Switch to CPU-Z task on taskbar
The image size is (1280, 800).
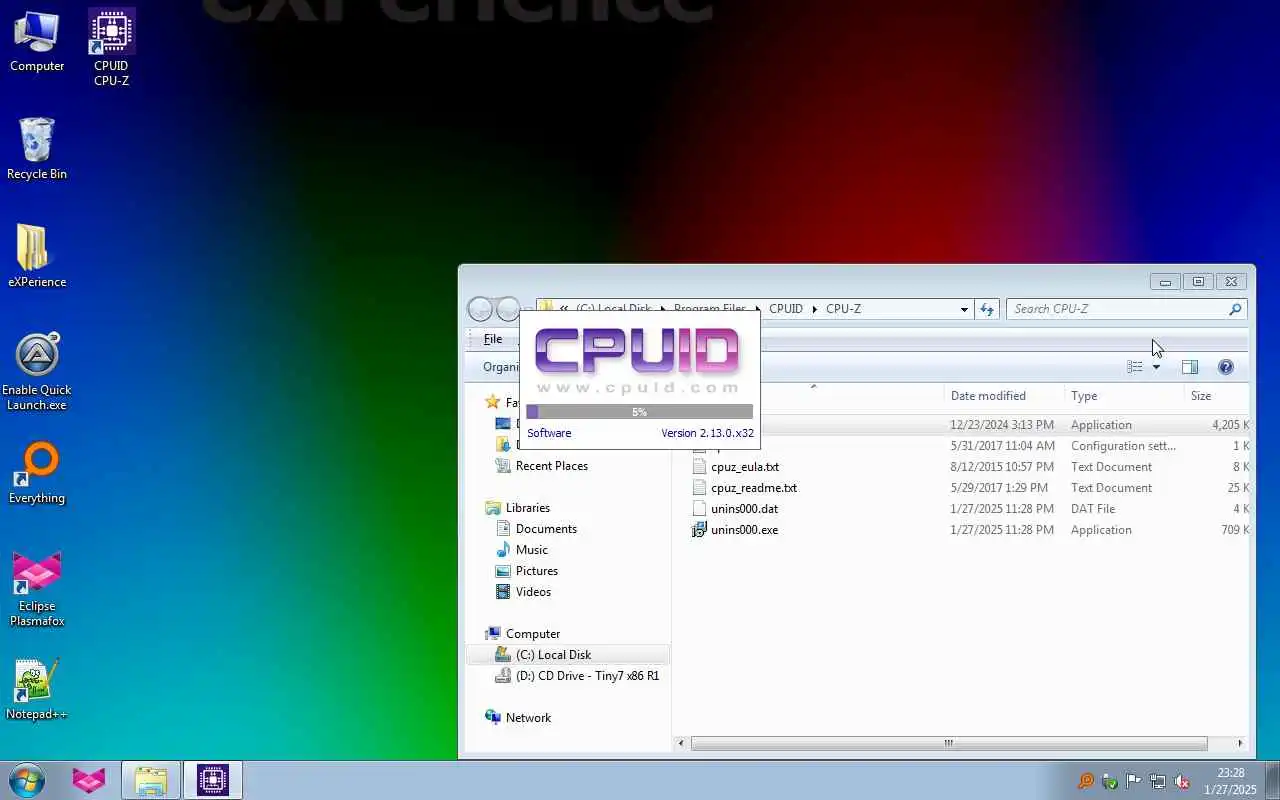tap(213, 780)
